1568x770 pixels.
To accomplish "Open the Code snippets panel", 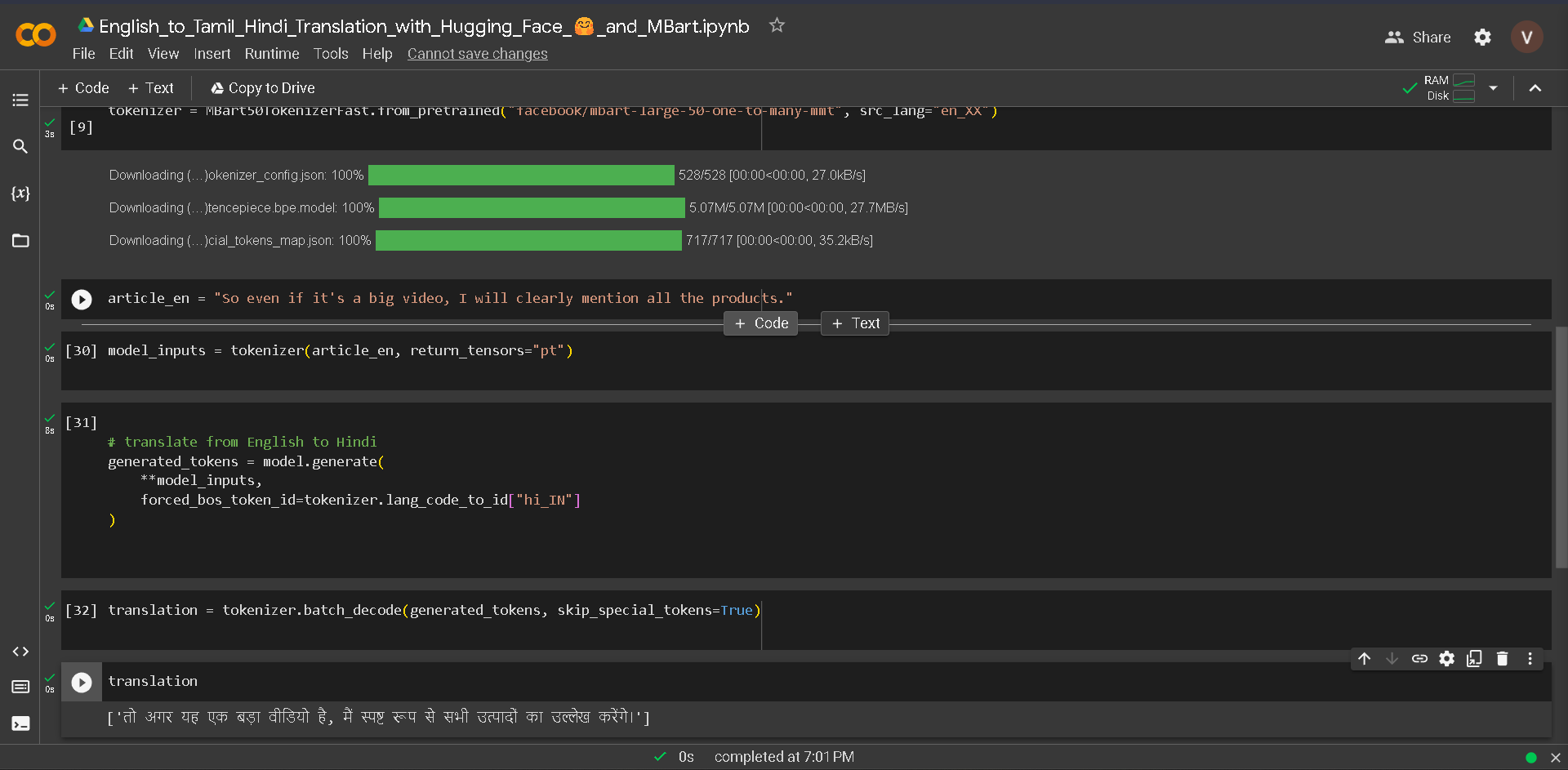I will click(x=20, y=652).
